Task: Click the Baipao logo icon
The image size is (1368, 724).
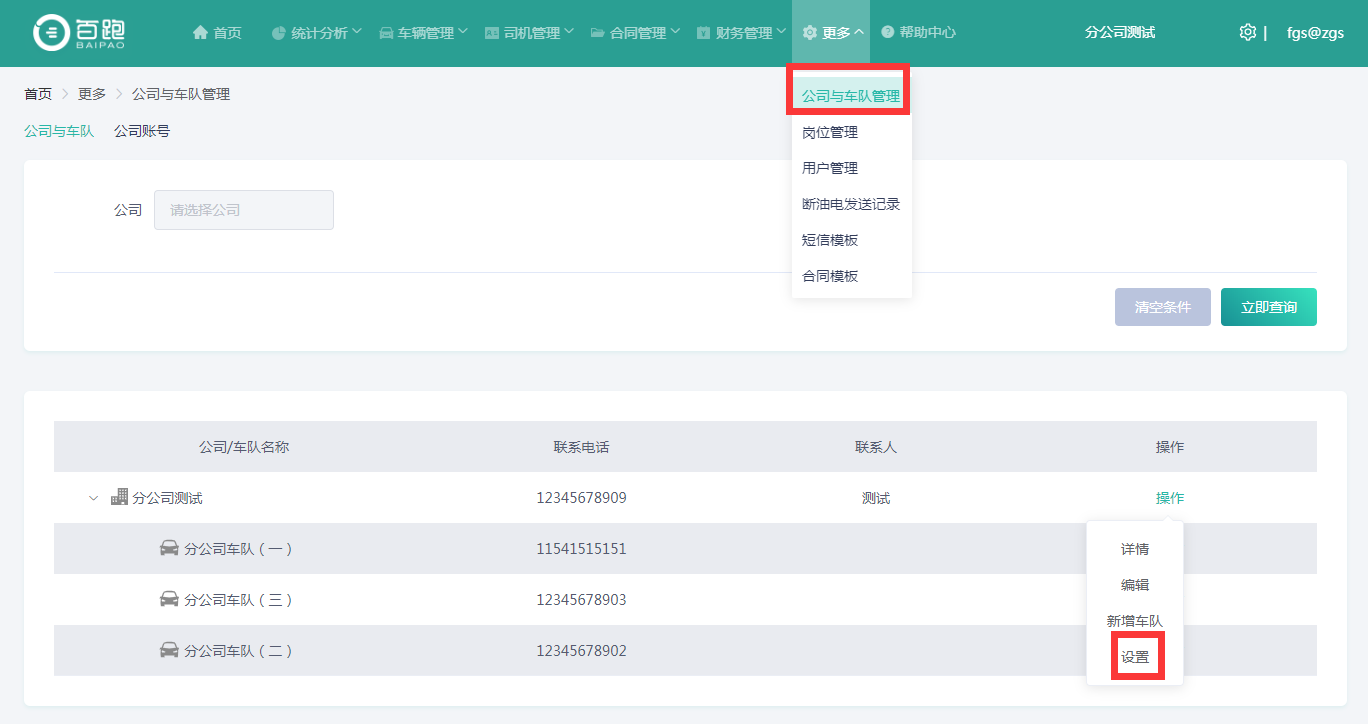Action: click(50, 33)
